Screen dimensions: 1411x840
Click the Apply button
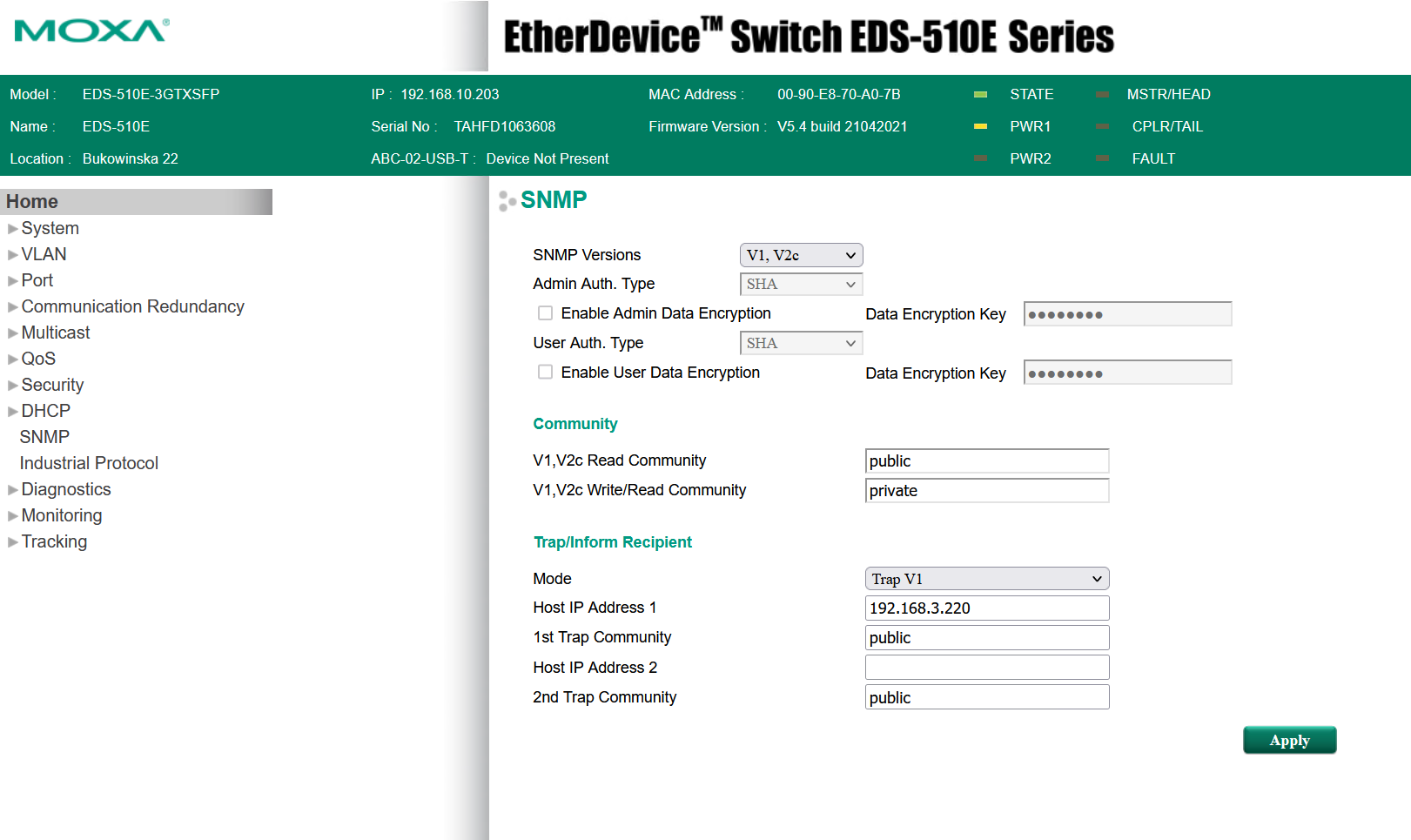click(x=1289, y=740)
